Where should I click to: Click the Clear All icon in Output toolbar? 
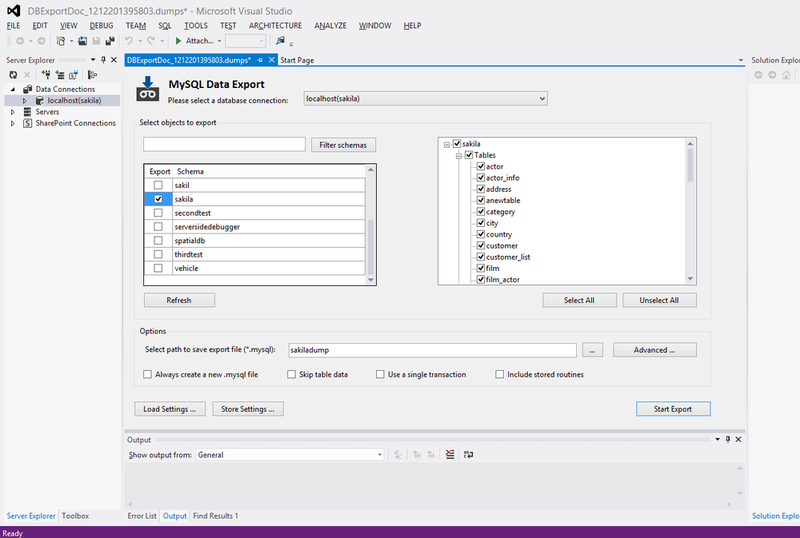pyautogui.click(x=449, y=454)
